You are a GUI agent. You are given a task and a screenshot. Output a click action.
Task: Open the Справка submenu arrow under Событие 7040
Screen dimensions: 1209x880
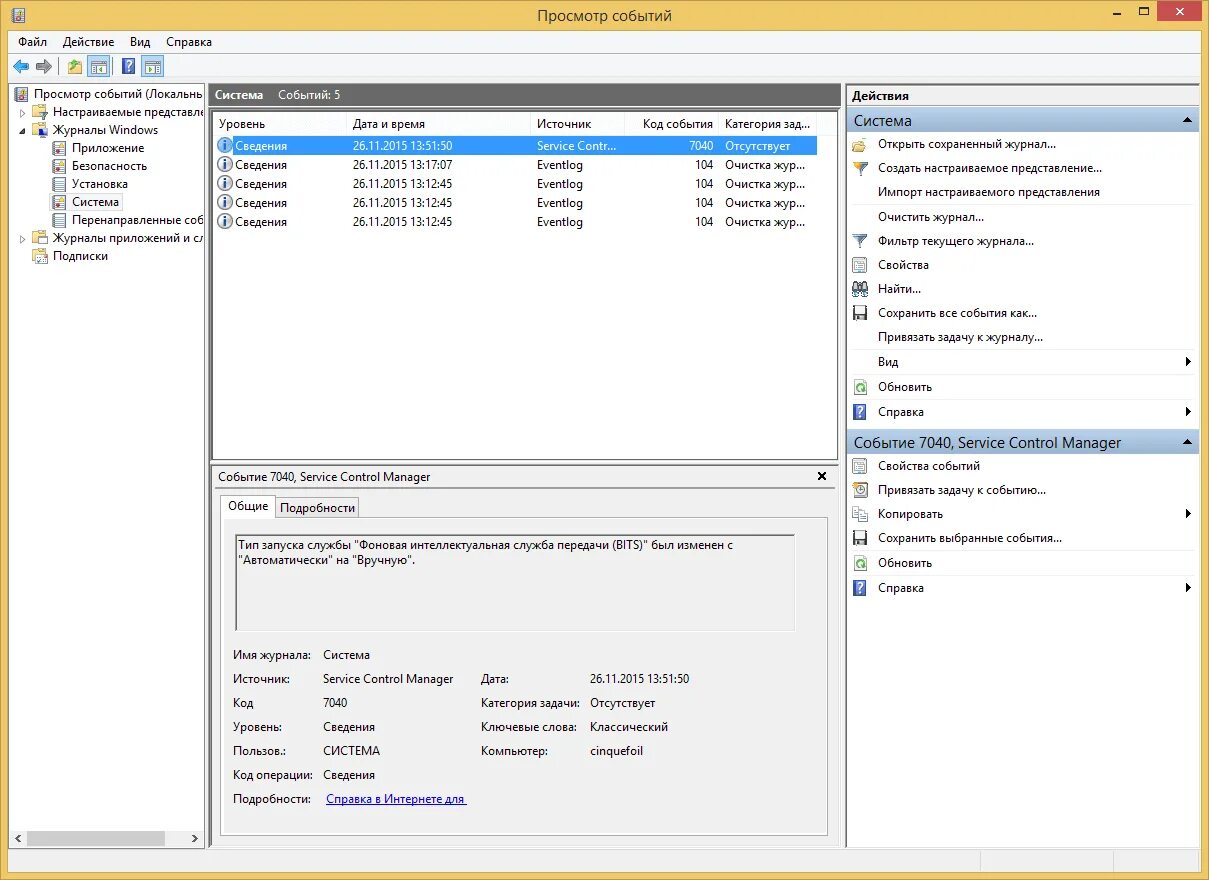pyautogui.click(x=1188, y=588)
